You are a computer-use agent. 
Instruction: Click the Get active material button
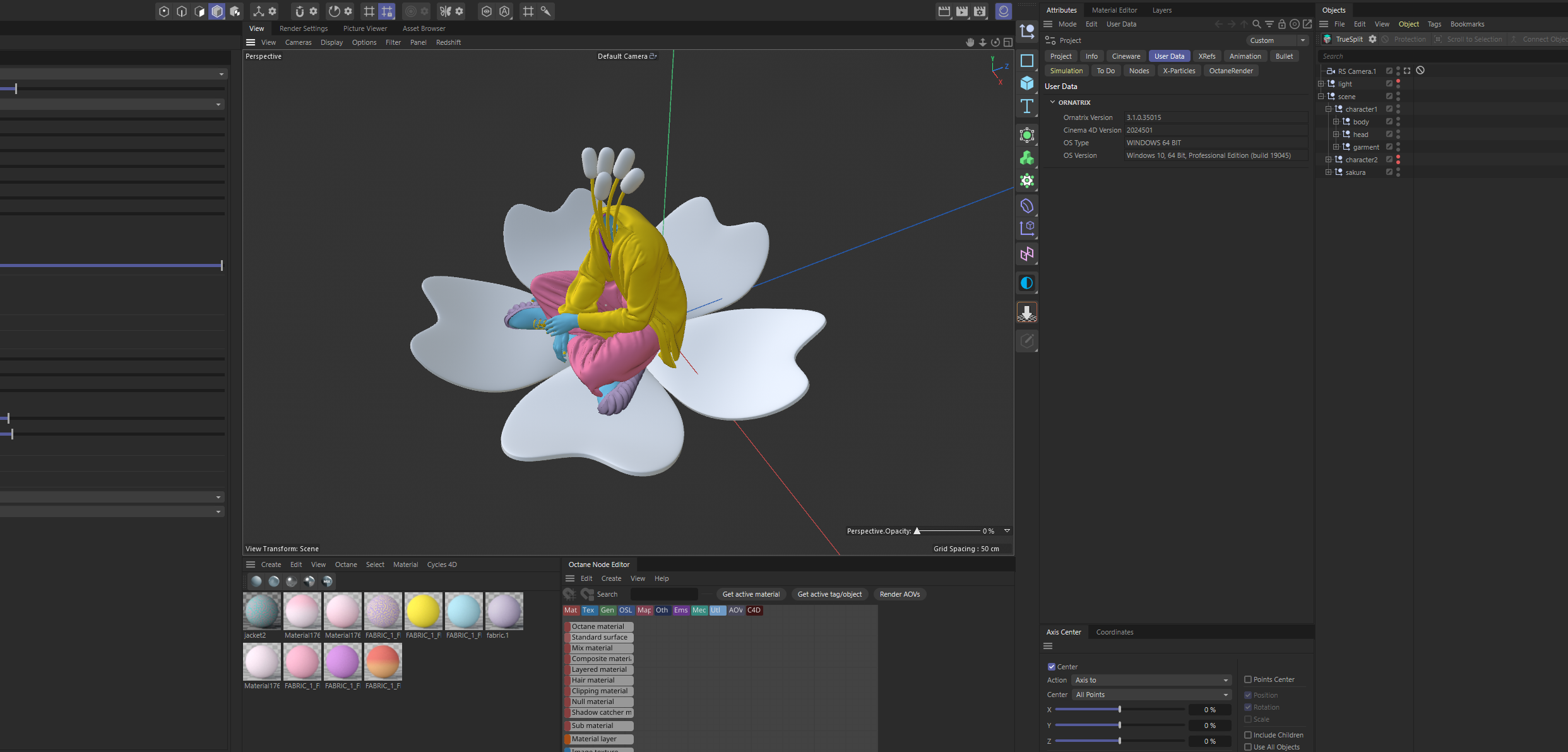point(751,594)
